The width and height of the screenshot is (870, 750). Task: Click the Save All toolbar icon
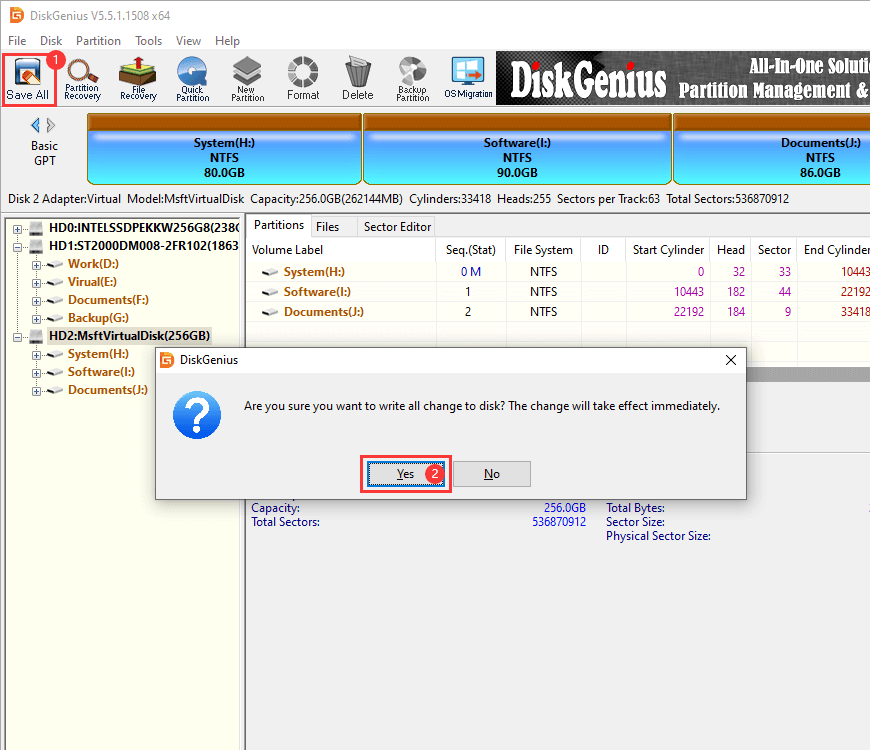click(x=27, y=78)
